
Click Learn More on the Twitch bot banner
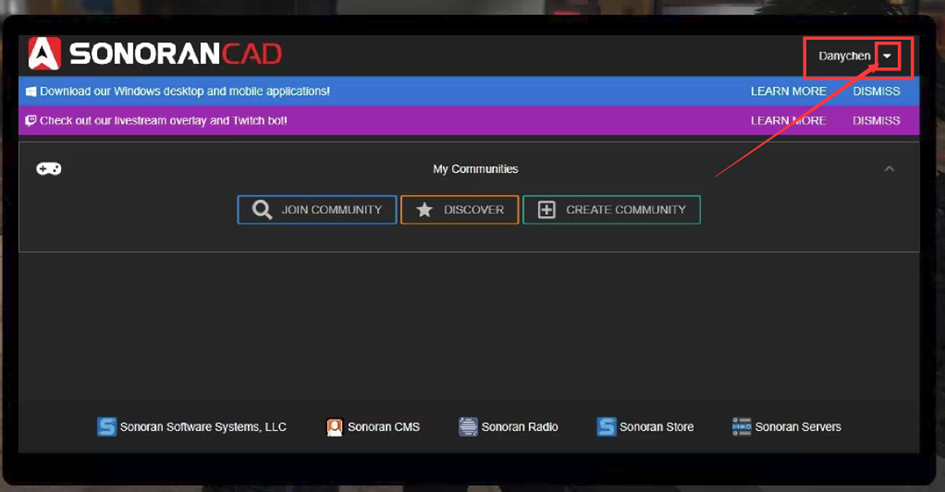click(x=788, y=120)
